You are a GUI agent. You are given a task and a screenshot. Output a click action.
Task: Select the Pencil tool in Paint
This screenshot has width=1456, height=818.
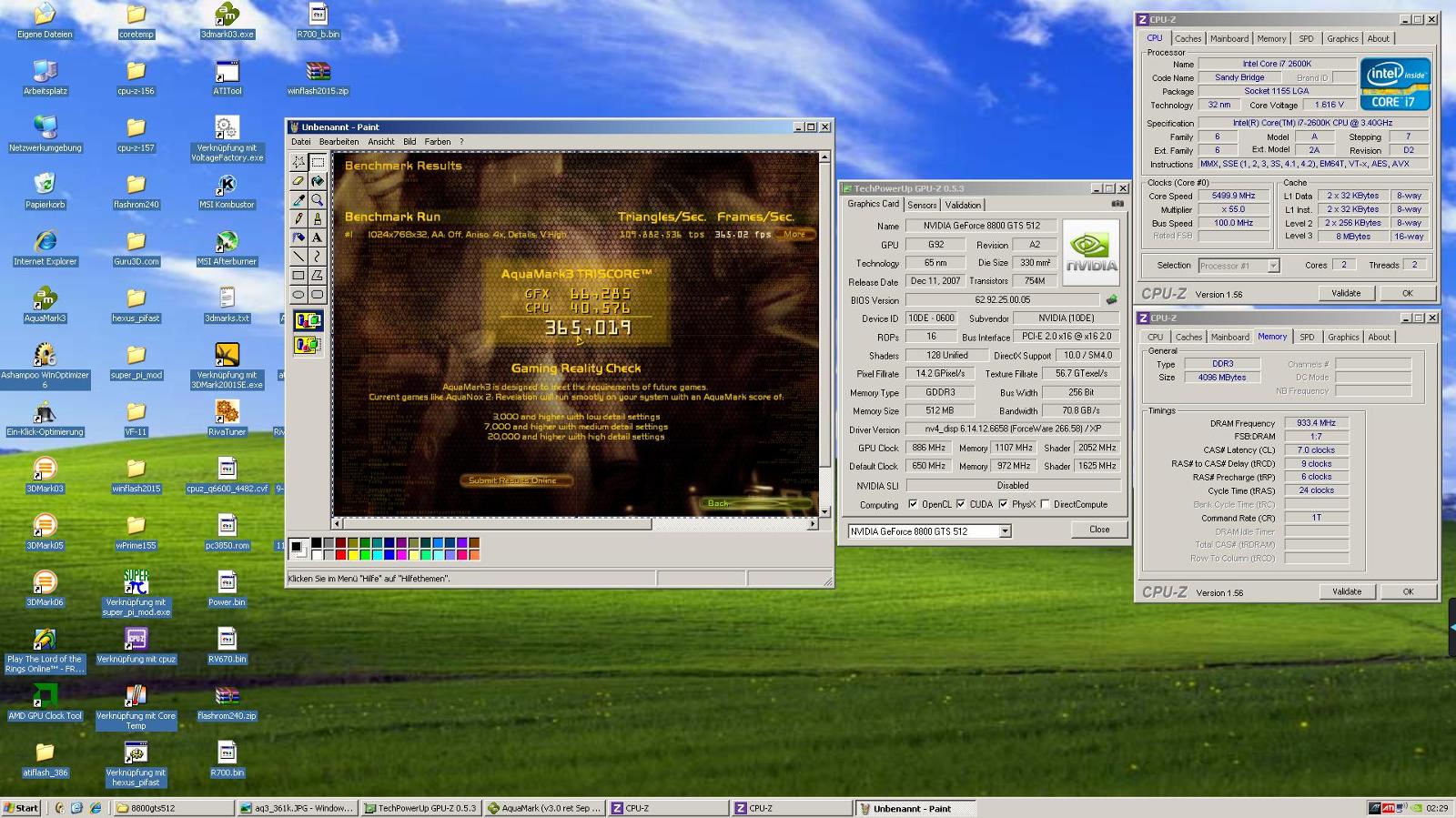[x=298, y=218]
